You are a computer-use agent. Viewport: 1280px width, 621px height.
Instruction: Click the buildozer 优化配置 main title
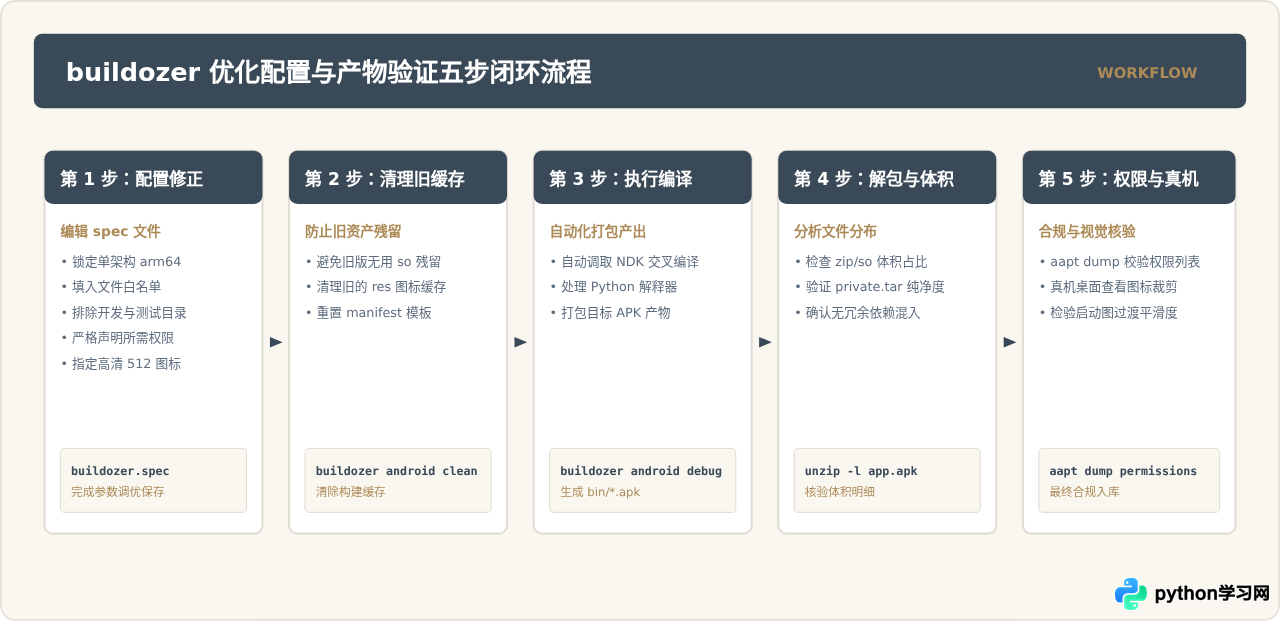(329, 72)
